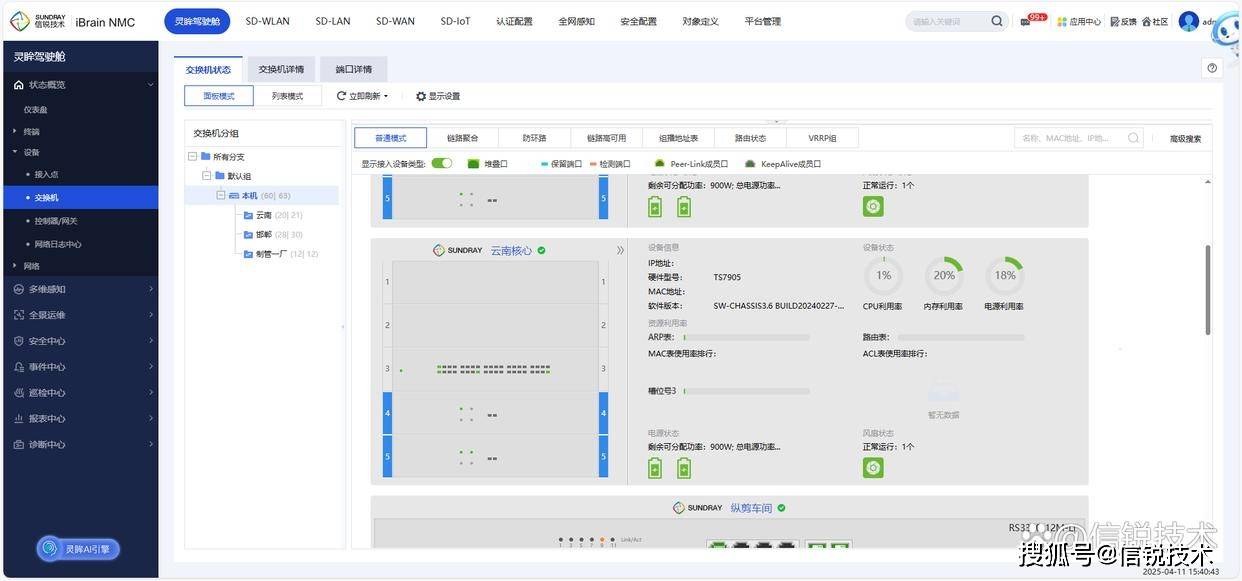Click the device list vertical scrollbar
Image resolution: width=1242 pixels, height=581 pixels.
[1208, 291]
